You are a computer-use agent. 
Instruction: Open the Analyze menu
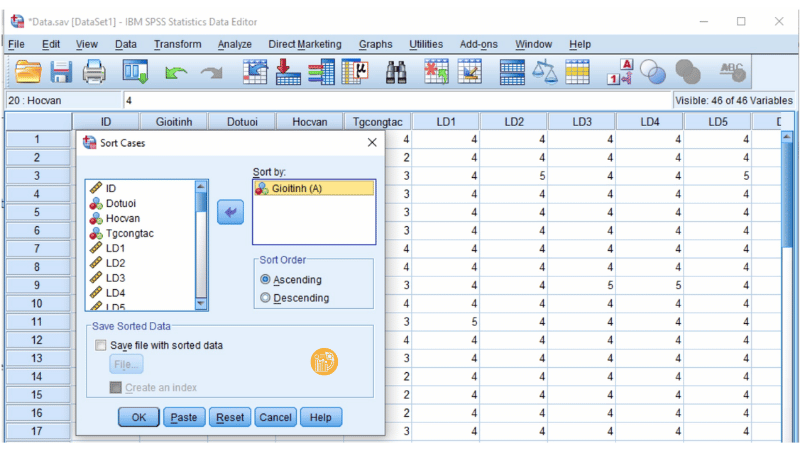[x=235, y=44]
